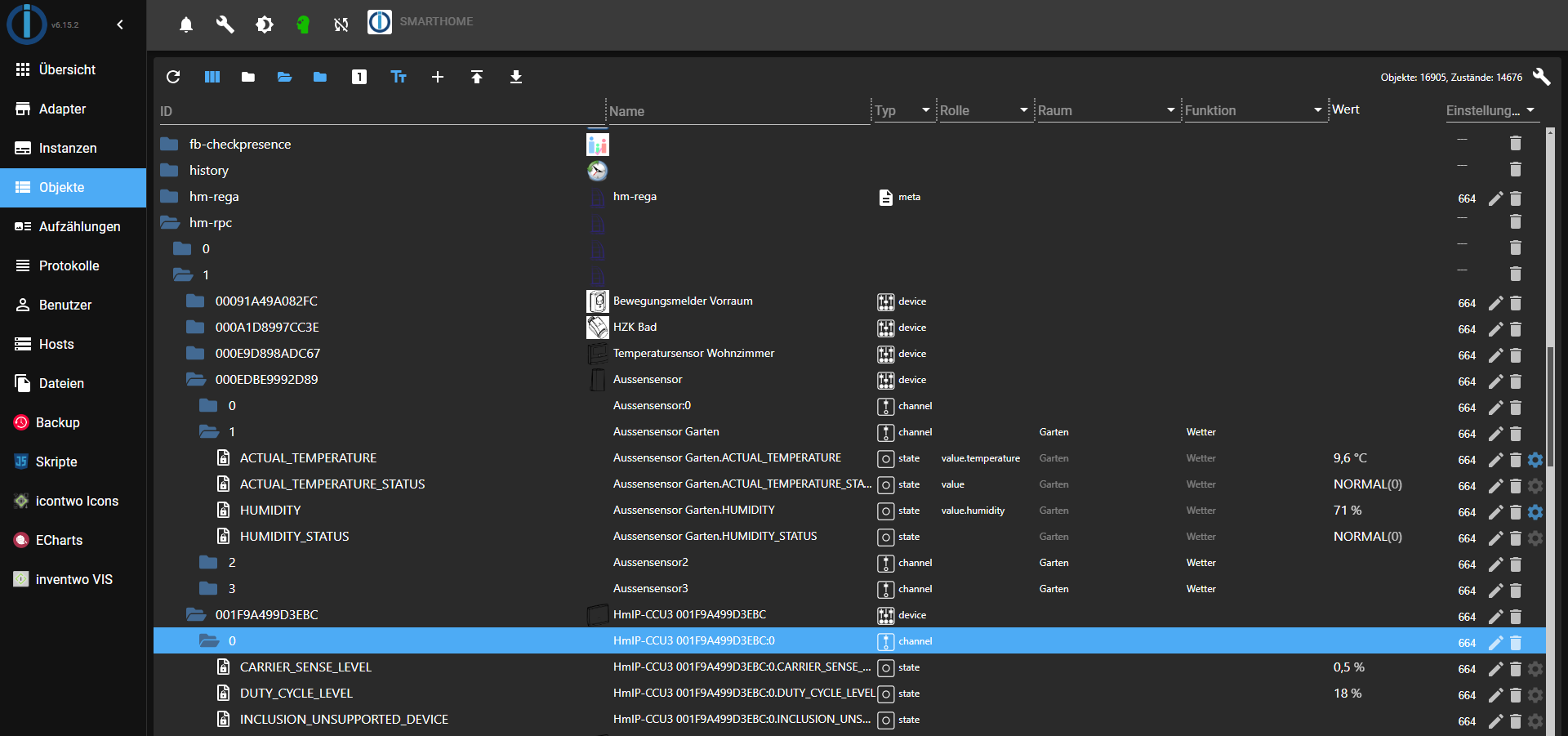The image size is (1568, 736).
Task: Click the green expert mode head icon
Action: click(x=303, y=25)
